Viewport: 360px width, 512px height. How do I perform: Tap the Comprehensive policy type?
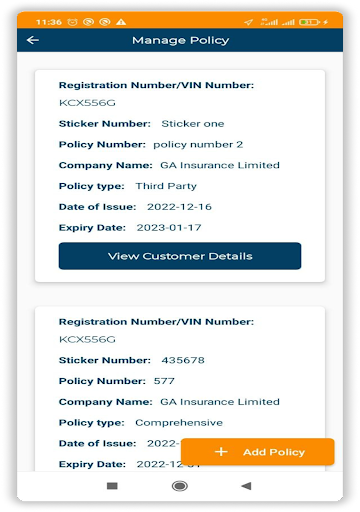coord(179,423)
